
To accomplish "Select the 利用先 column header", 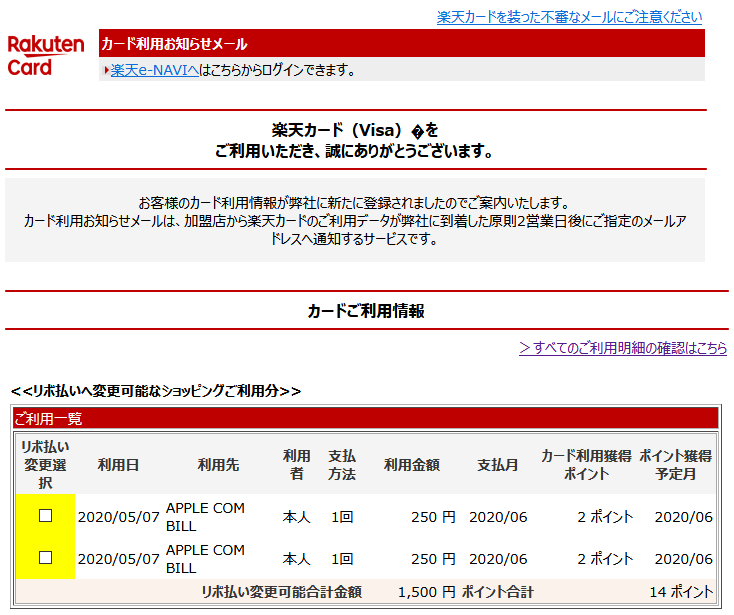I will point(218,465).
